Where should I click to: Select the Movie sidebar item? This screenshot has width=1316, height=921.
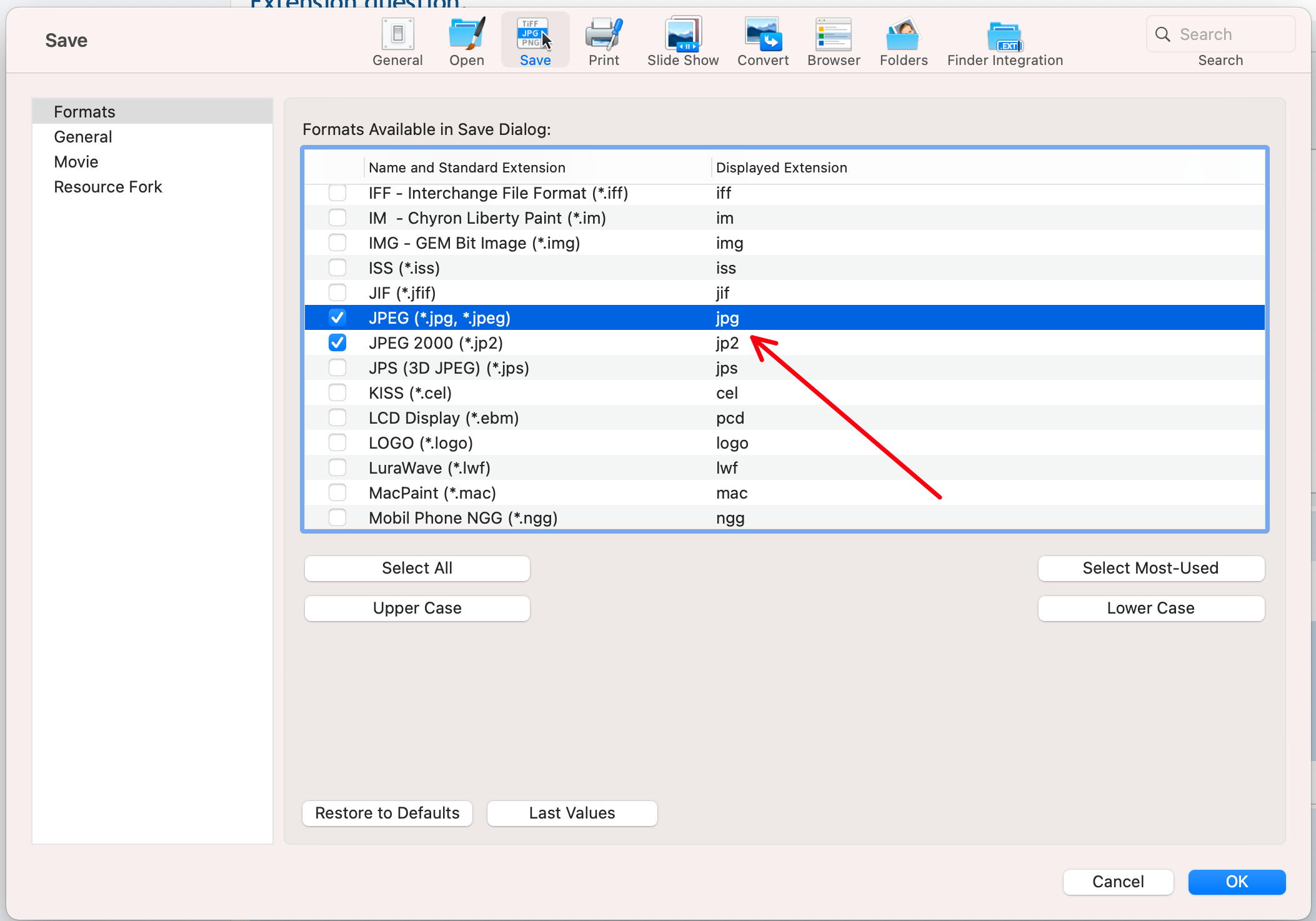click(152, 161)
